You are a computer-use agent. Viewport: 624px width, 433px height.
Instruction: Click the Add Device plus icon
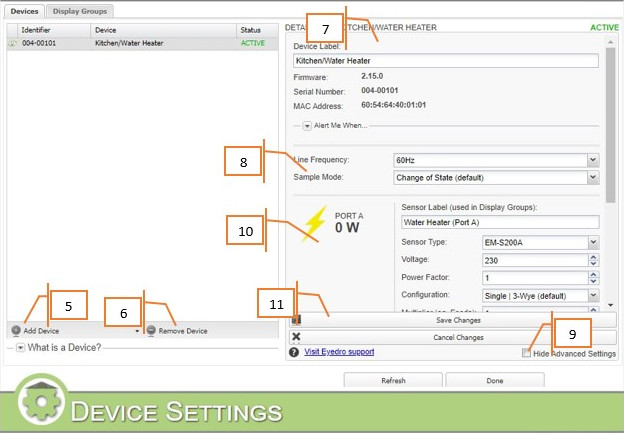[x=16, y=330]
